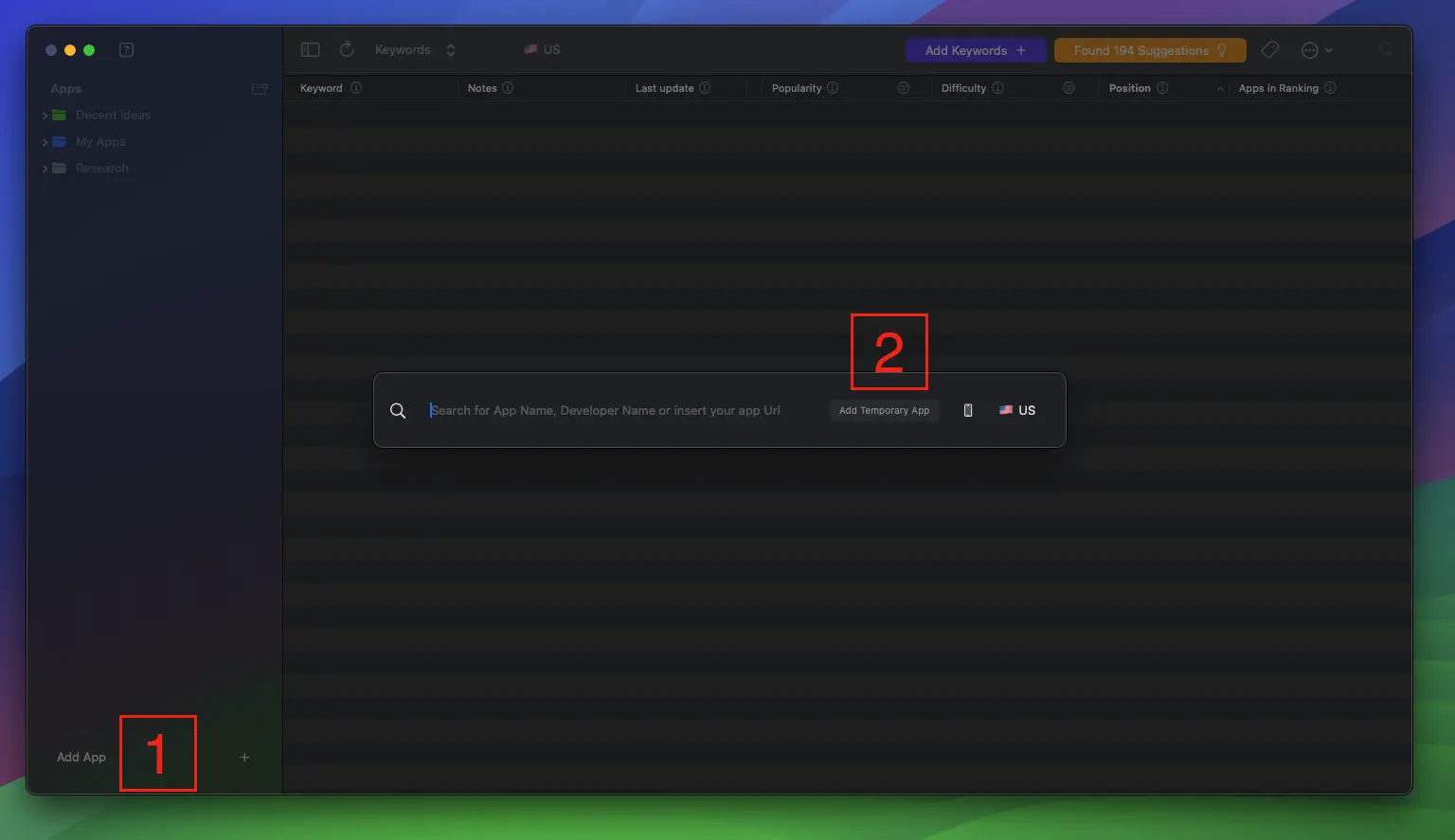Click the info icon beside Keyword header
This screenshot has width=1455, height=840.
coord(356,88)
